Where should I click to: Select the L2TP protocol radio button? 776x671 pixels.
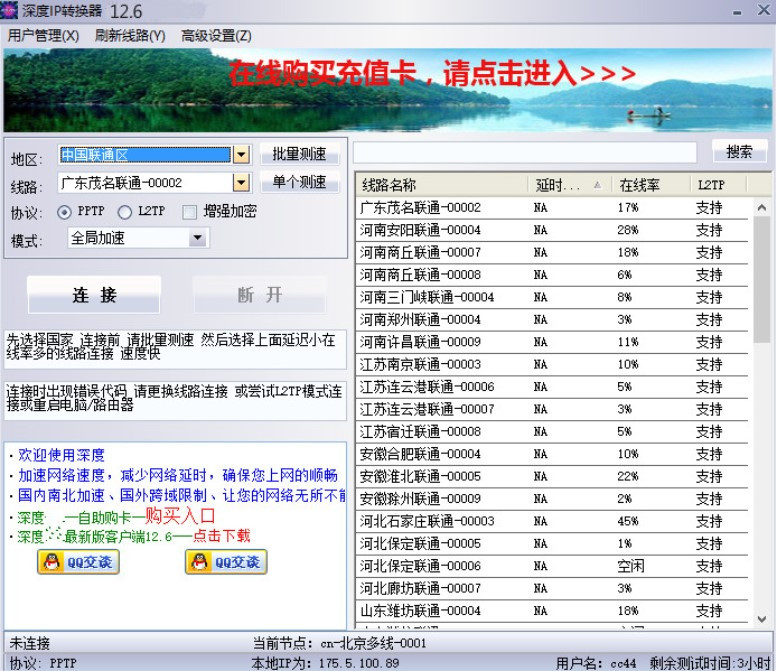pyautogui.click(x=125, y=212)
